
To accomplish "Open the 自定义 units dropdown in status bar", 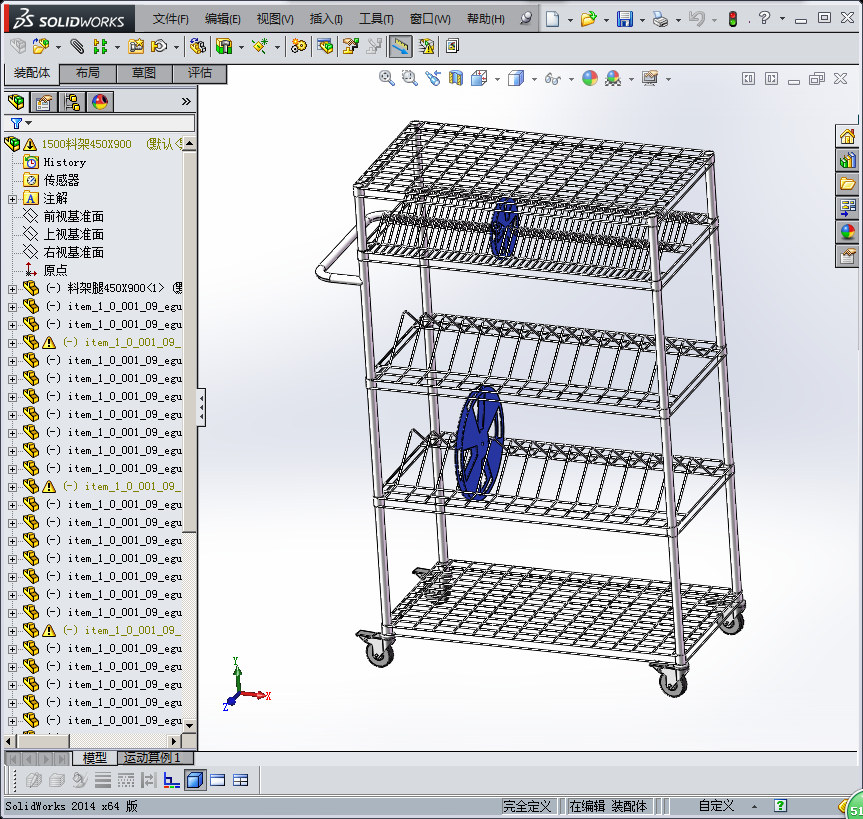I will pyautogui.click(x=754, y=807).
